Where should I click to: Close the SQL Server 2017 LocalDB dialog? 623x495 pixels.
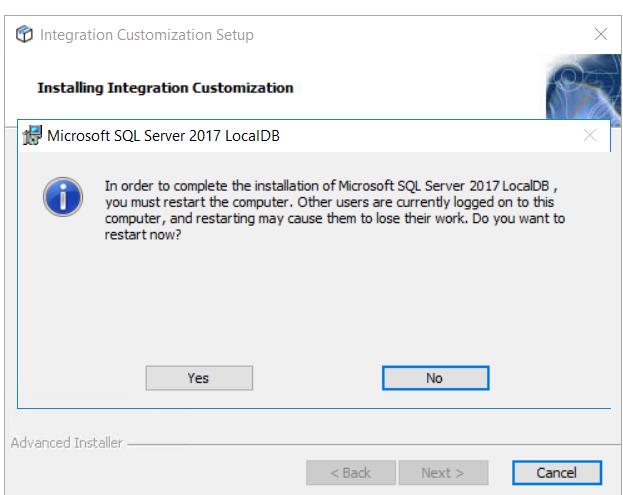point(589,135)
